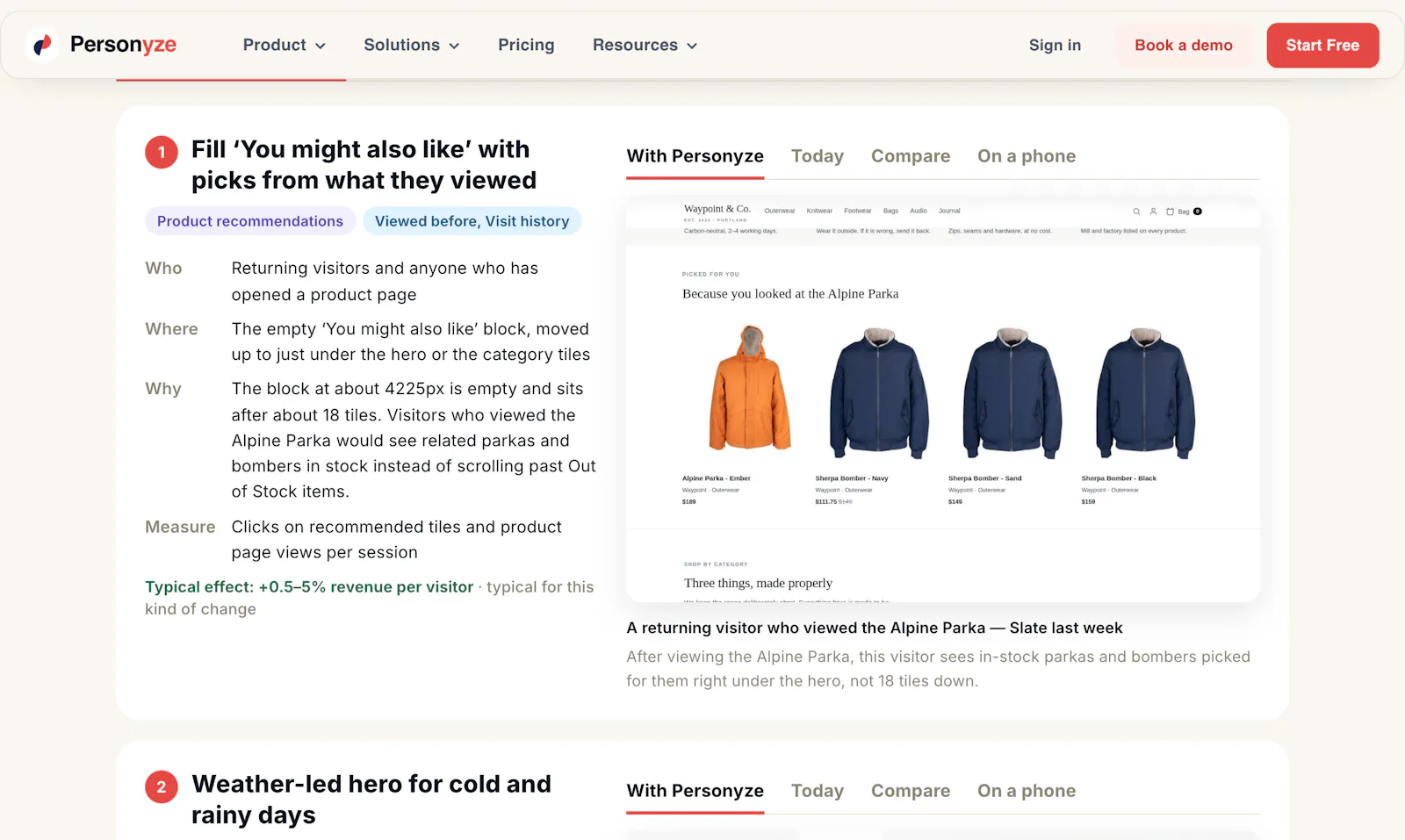Click the Product recommendations tag

[x=250, y=221]
